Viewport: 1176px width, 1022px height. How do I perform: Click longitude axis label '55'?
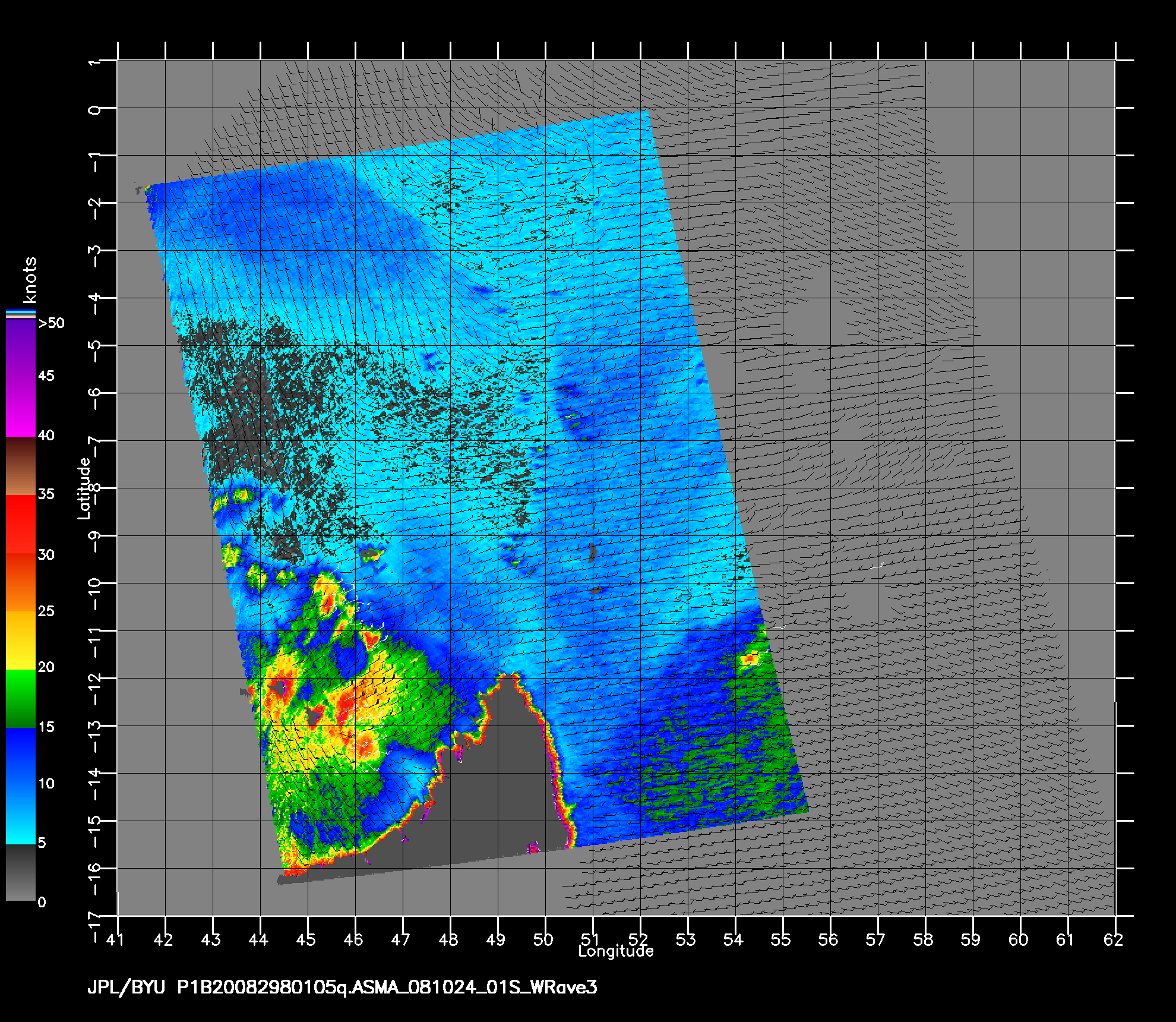tap(781, 939)
